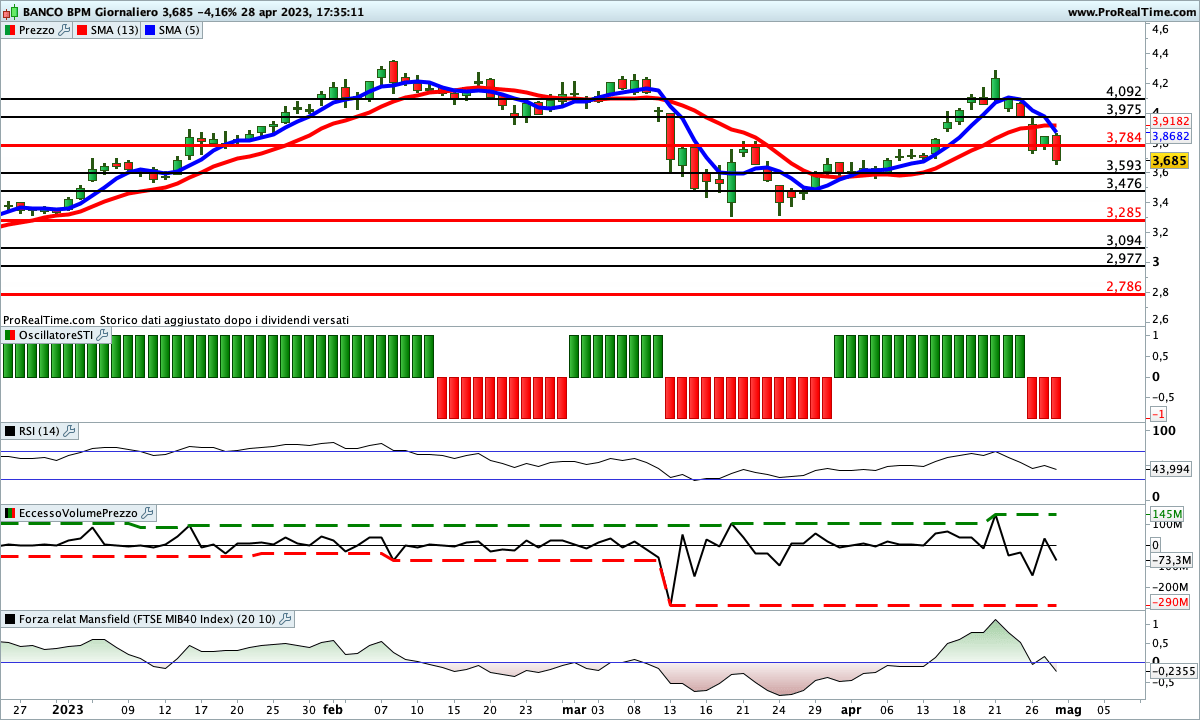Click candlestick icon beside BANCO BPM title
The image size is (1200, 720).
click(11, 12)
